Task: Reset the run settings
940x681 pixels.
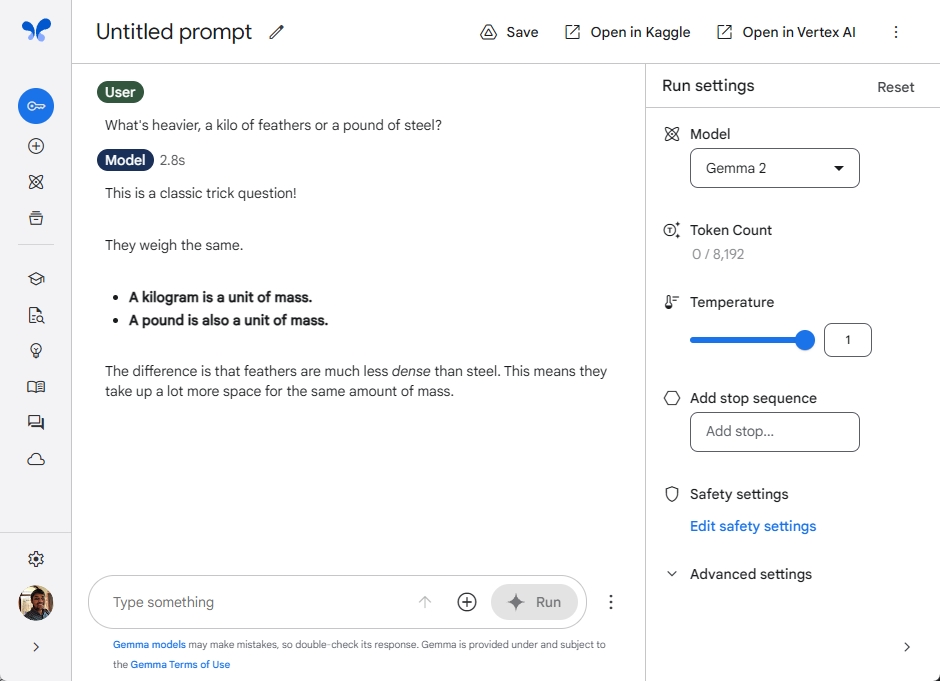Action: 895,87
